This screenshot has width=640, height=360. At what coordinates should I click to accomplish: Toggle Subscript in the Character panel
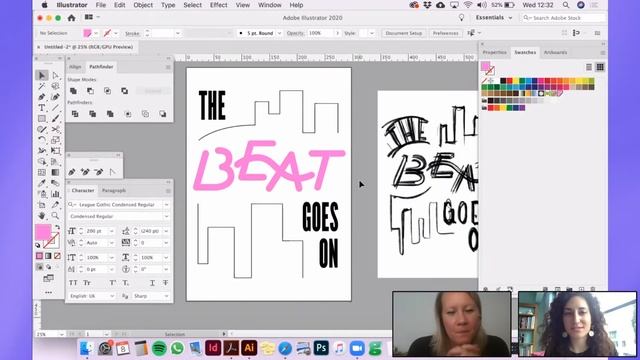click(x=126, y=283)
